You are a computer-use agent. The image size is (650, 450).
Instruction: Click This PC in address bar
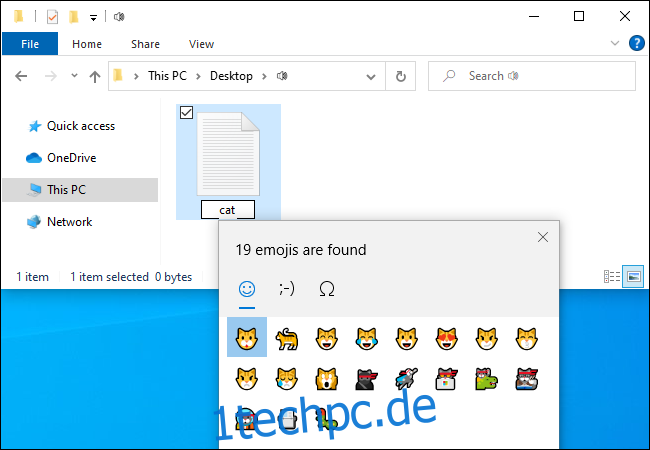[167, 76]
